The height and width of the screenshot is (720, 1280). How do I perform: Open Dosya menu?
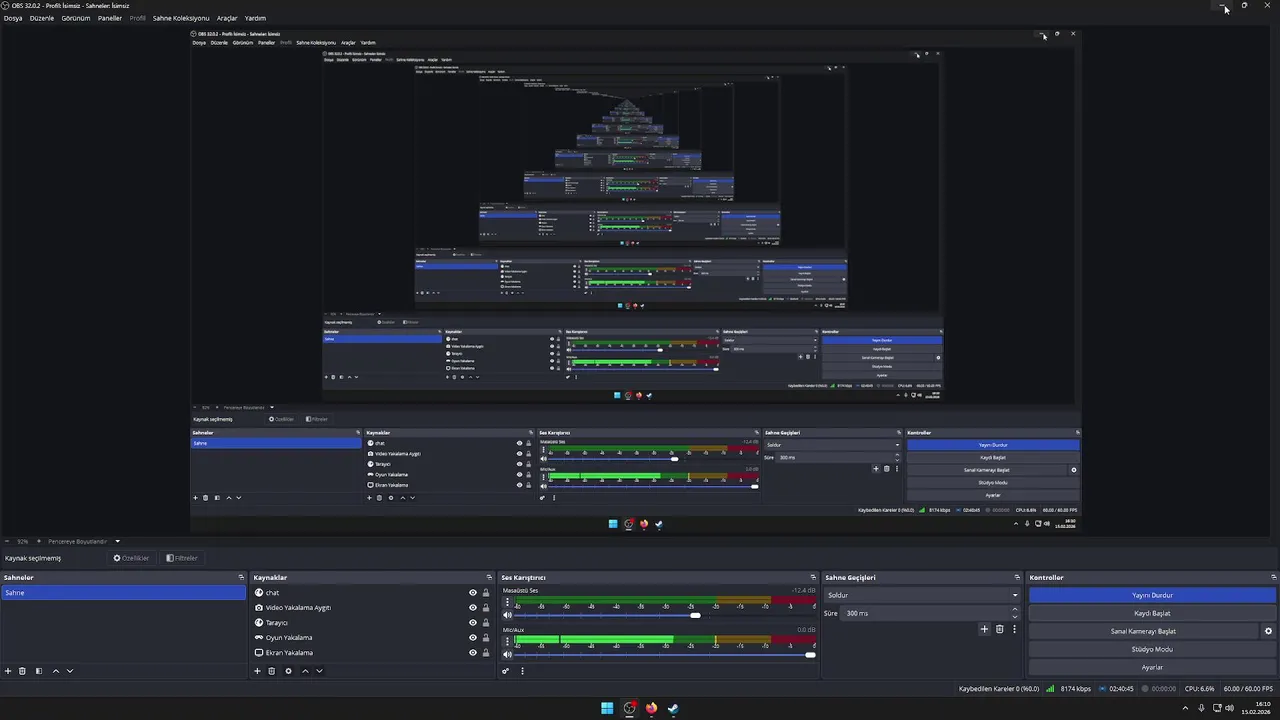[13, 18]
